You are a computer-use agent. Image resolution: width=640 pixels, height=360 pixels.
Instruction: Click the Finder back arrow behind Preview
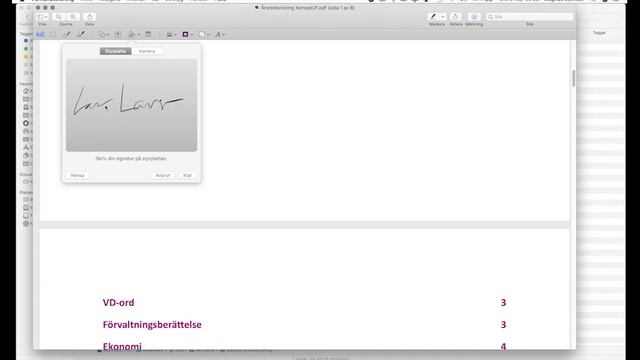(x=27, y=17)
